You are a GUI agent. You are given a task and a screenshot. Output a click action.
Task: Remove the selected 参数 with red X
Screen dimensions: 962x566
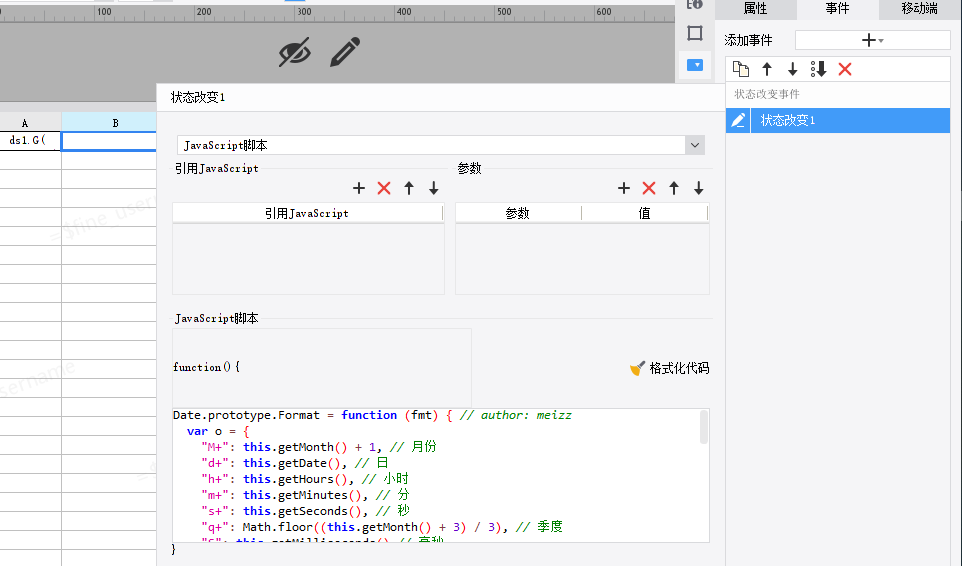[649, 188]
